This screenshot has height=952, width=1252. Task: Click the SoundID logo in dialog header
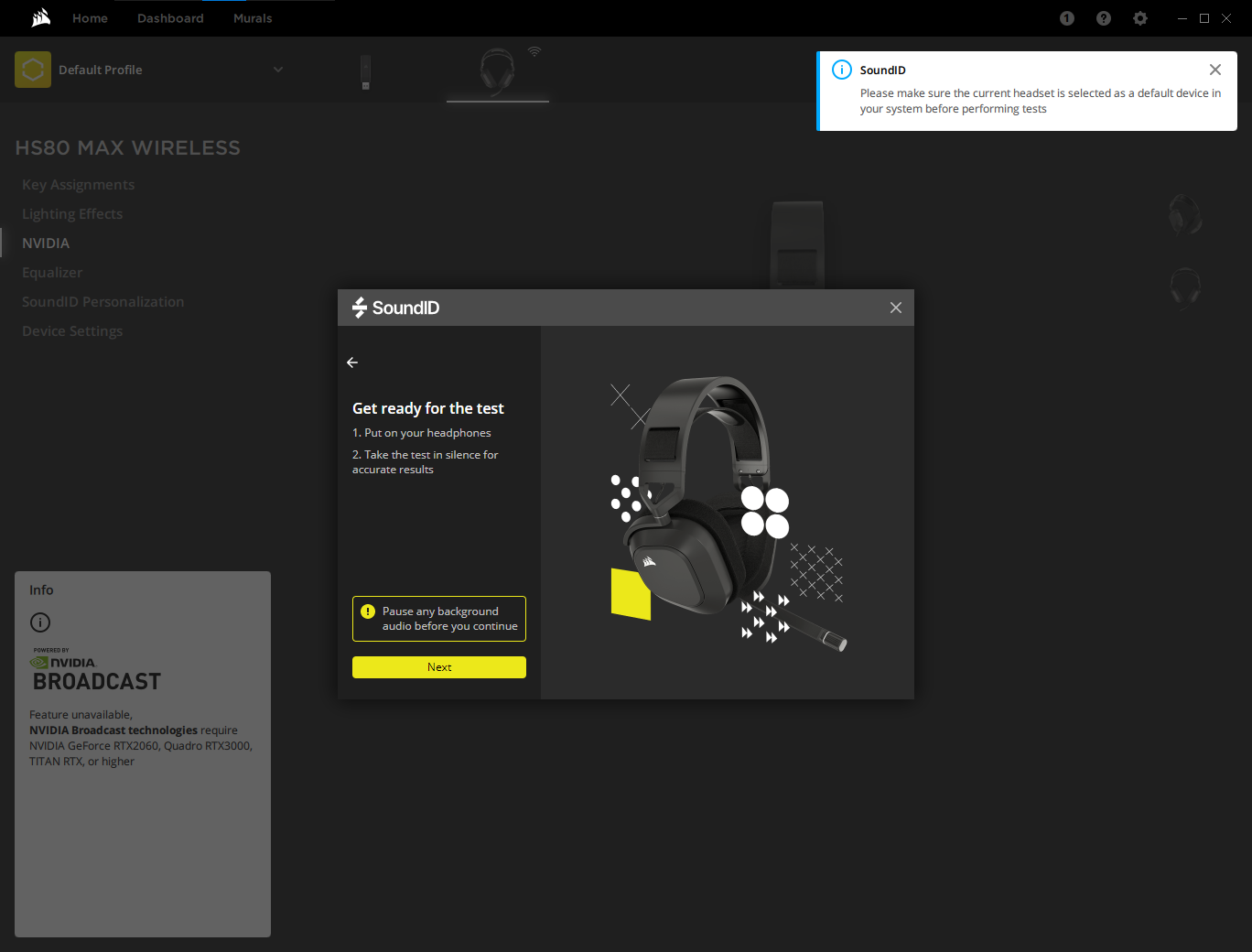click(396, 308)
